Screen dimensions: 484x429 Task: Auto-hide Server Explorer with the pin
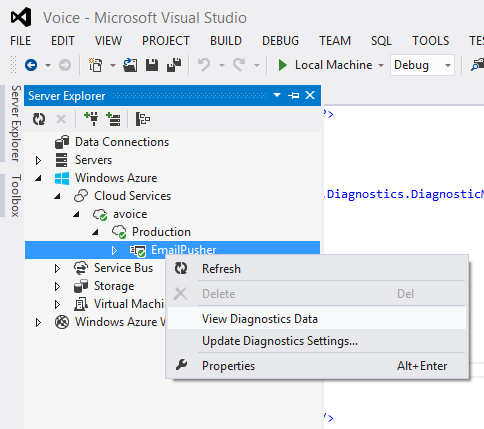click(x=293, y=96)
